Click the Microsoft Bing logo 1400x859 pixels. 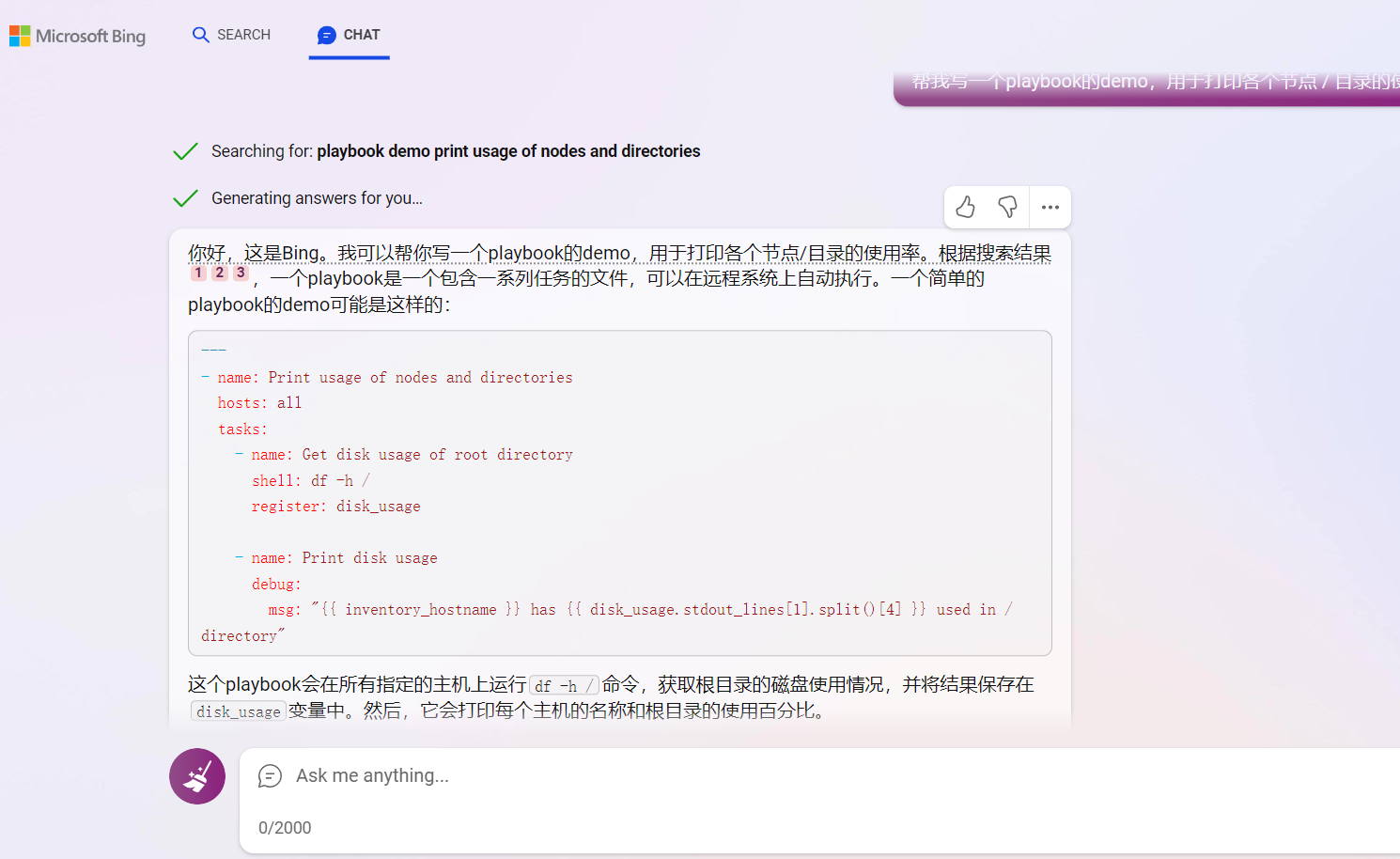(78, 36)
